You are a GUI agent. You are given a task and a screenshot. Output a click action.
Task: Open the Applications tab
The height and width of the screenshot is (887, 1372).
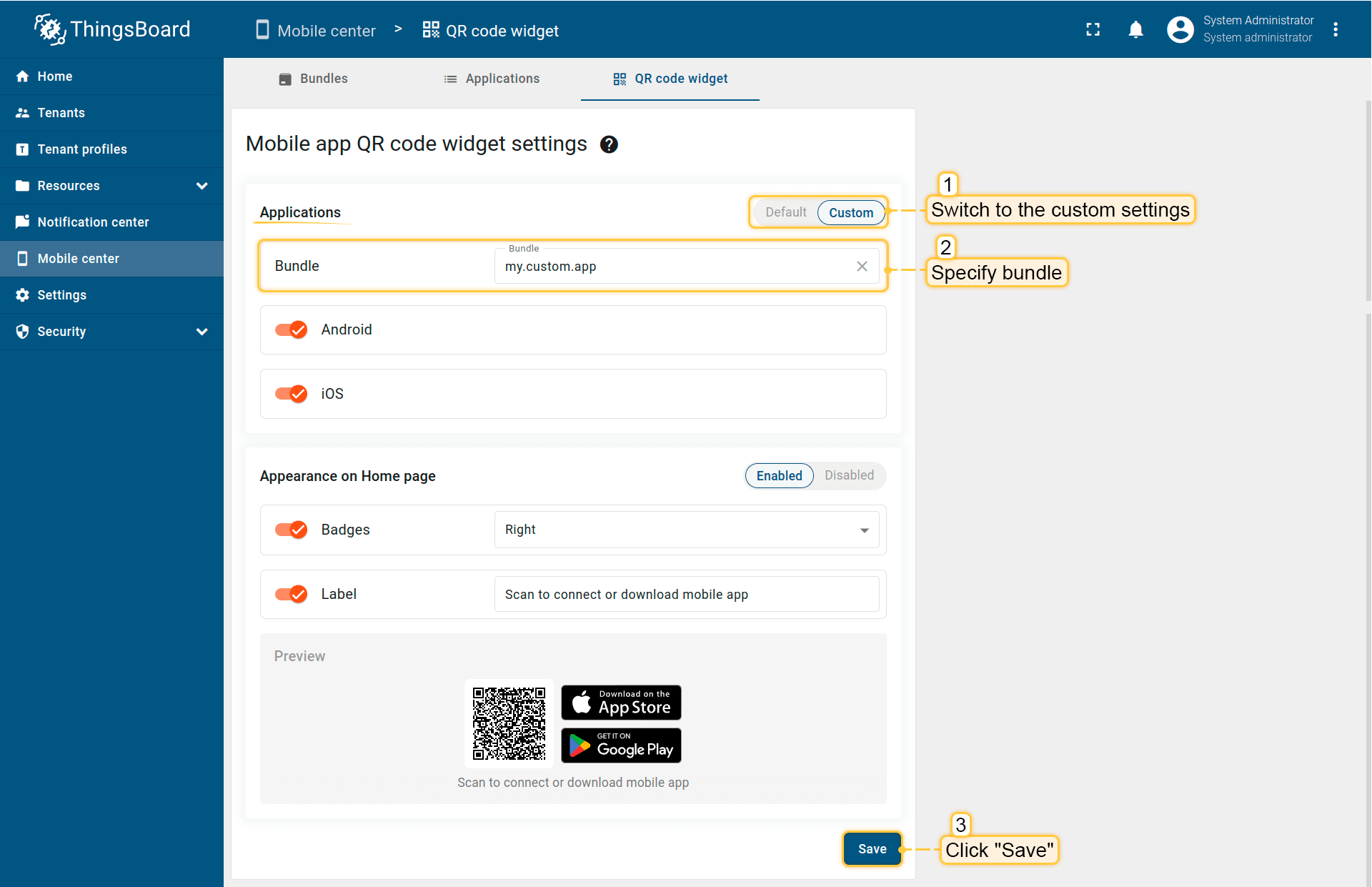pos(492,79)
